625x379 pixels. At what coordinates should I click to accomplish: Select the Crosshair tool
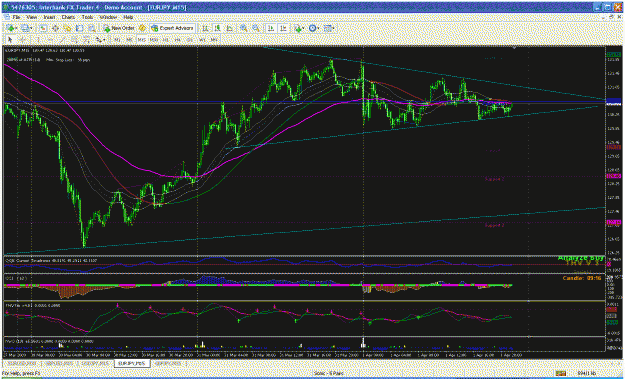point(22,39)
